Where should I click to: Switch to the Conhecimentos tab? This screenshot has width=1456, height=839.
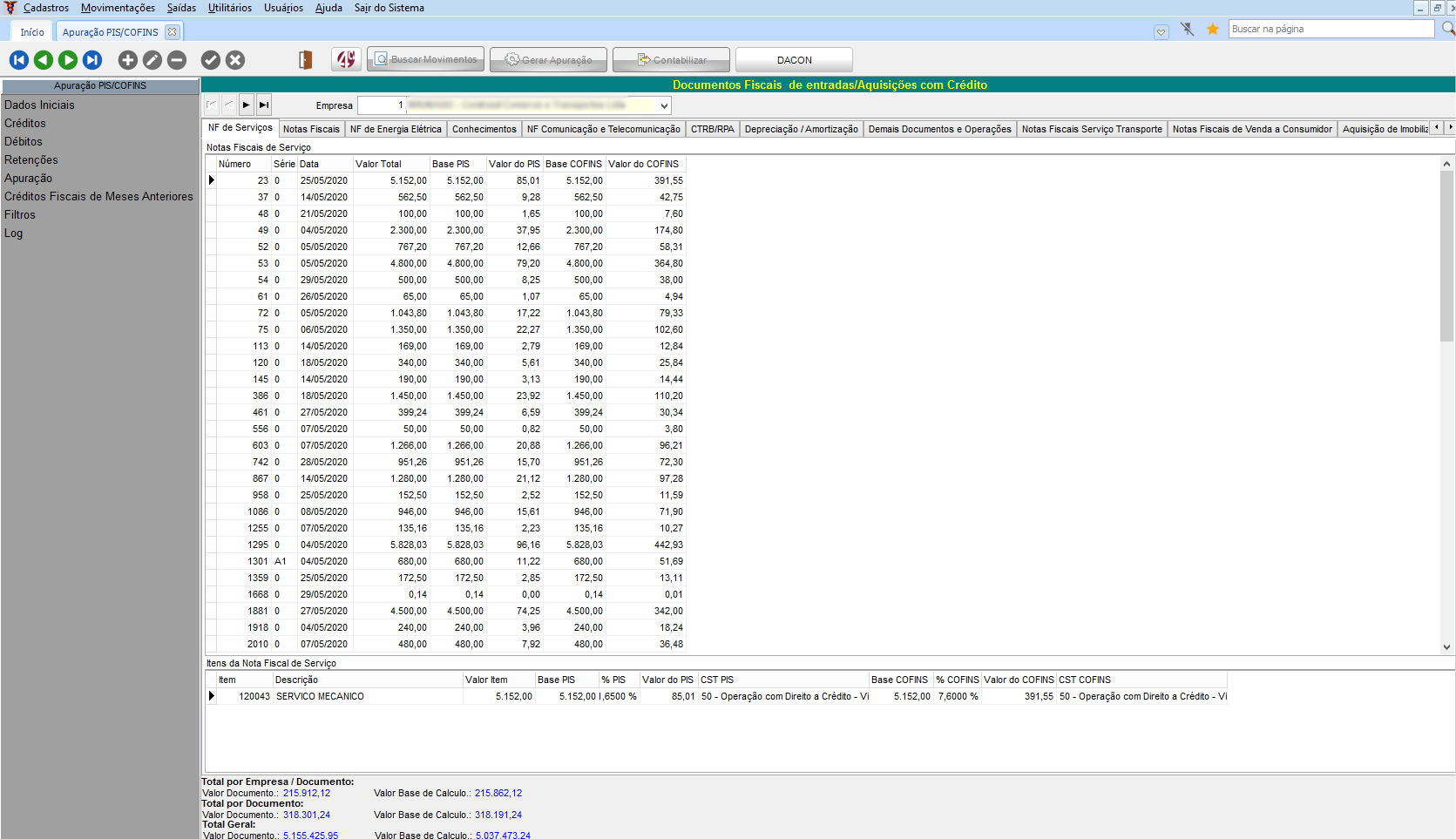484,129
